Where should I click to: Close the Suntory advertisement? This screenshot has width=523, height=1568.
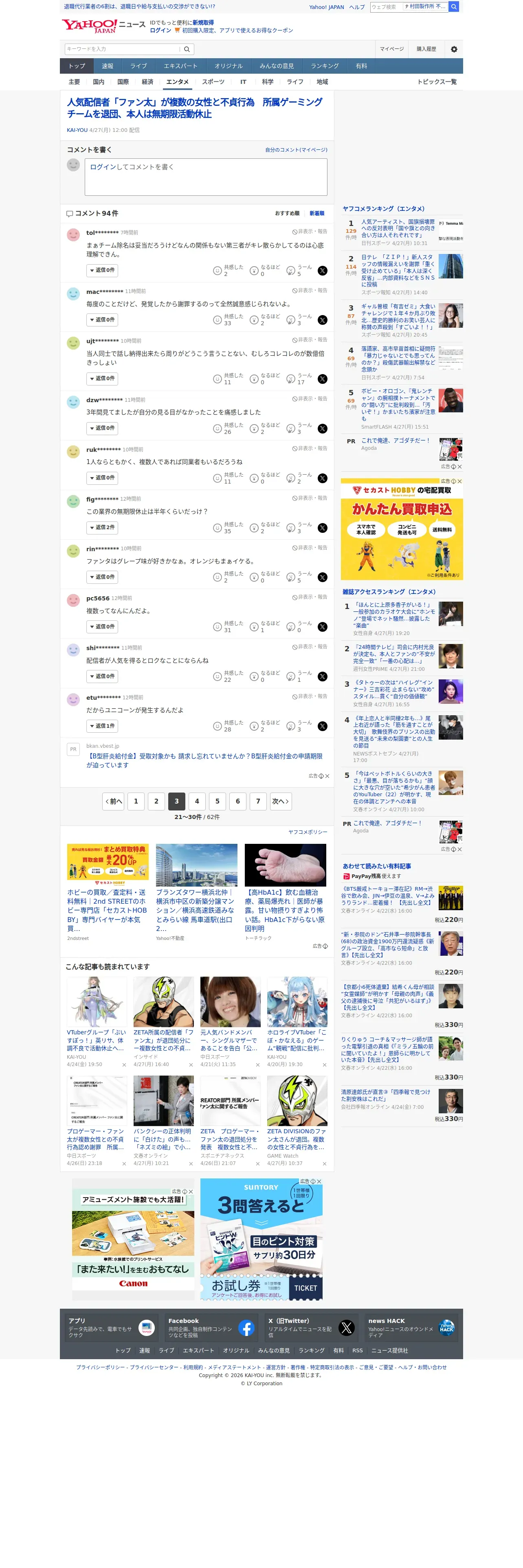[x=319, y=1181]
